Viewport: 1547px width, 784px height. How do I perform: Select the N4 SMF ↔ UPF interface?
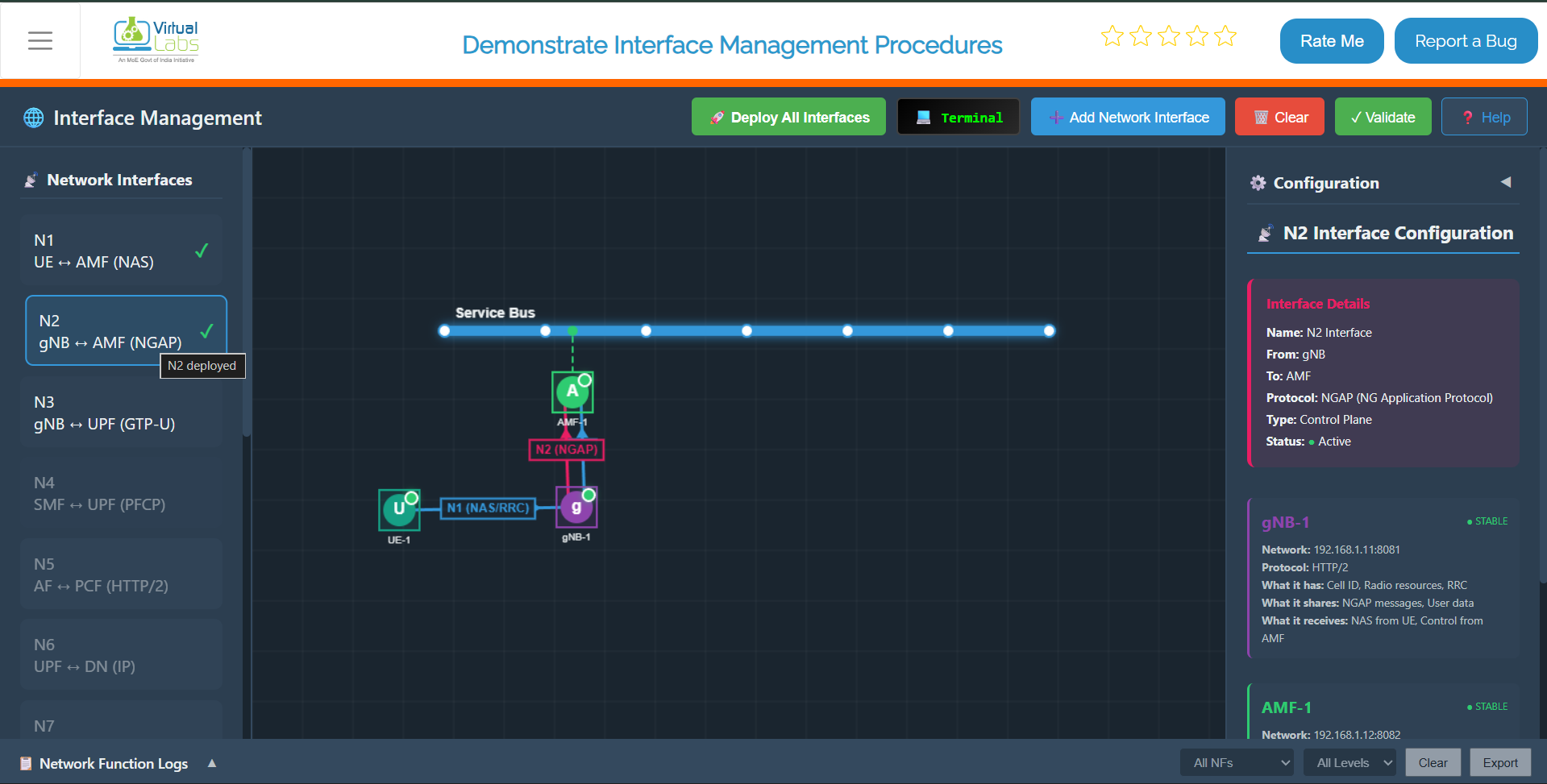click(x=122, y=493)
